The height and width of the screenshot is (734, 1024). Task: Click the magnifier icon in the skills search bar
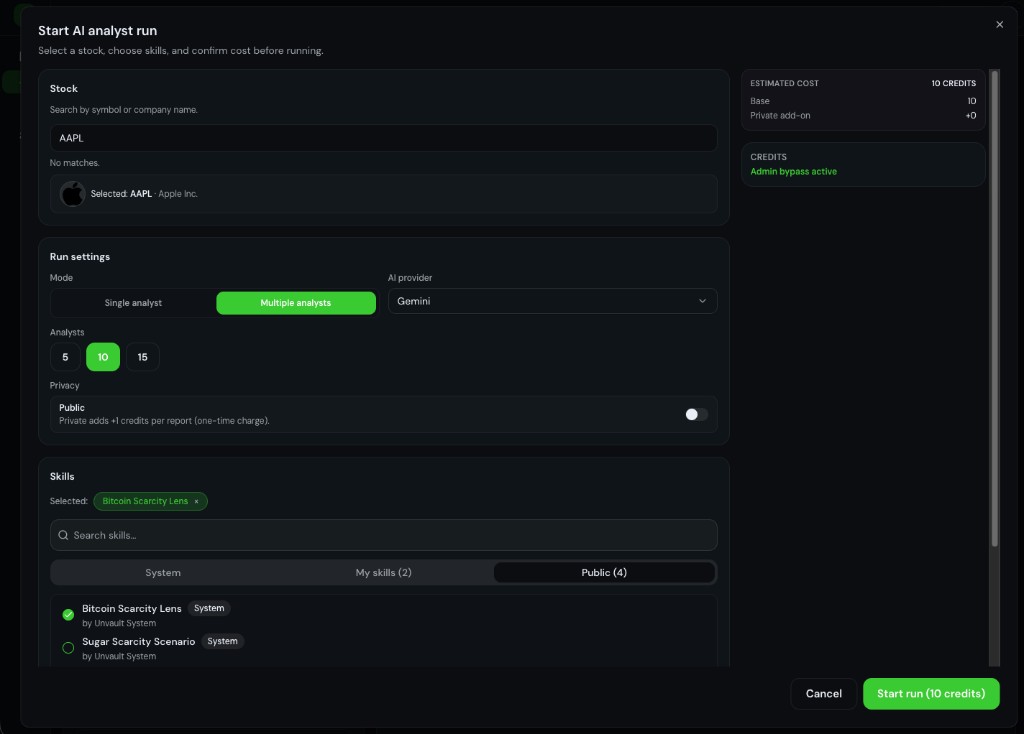click(63, 535)
